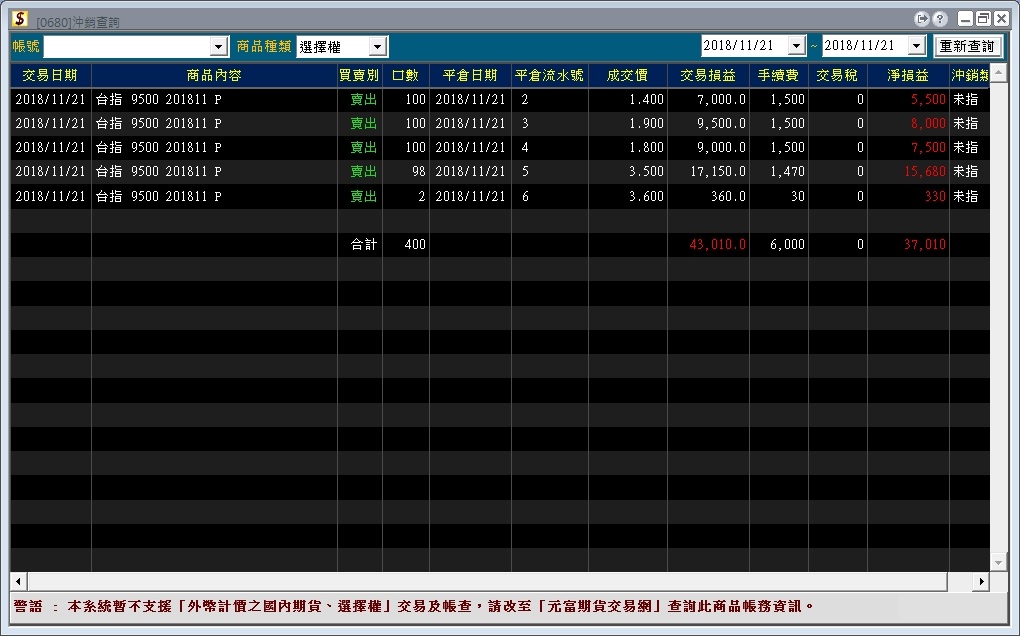Sort by the 交易日期 column header
Image resolution: width=1020 pixels, height=636 pixels.
[50, 75]
